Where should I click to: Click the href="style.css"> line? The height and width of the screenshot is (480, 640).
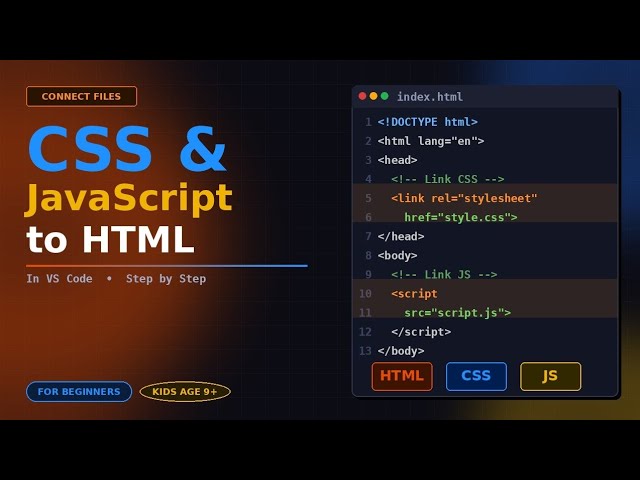461,217
